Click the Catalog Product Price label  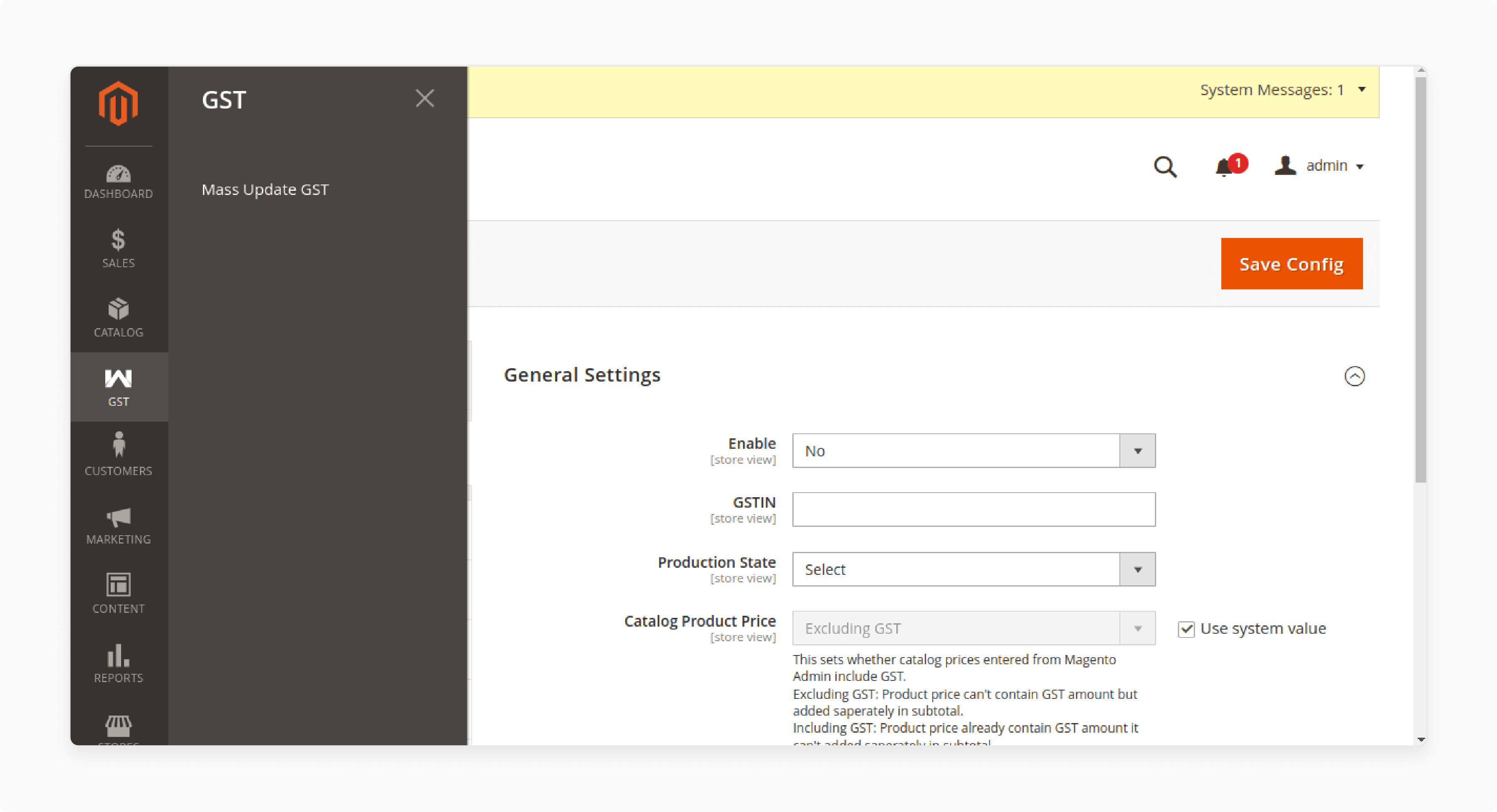pyautogui.click(x=700, y=621)
